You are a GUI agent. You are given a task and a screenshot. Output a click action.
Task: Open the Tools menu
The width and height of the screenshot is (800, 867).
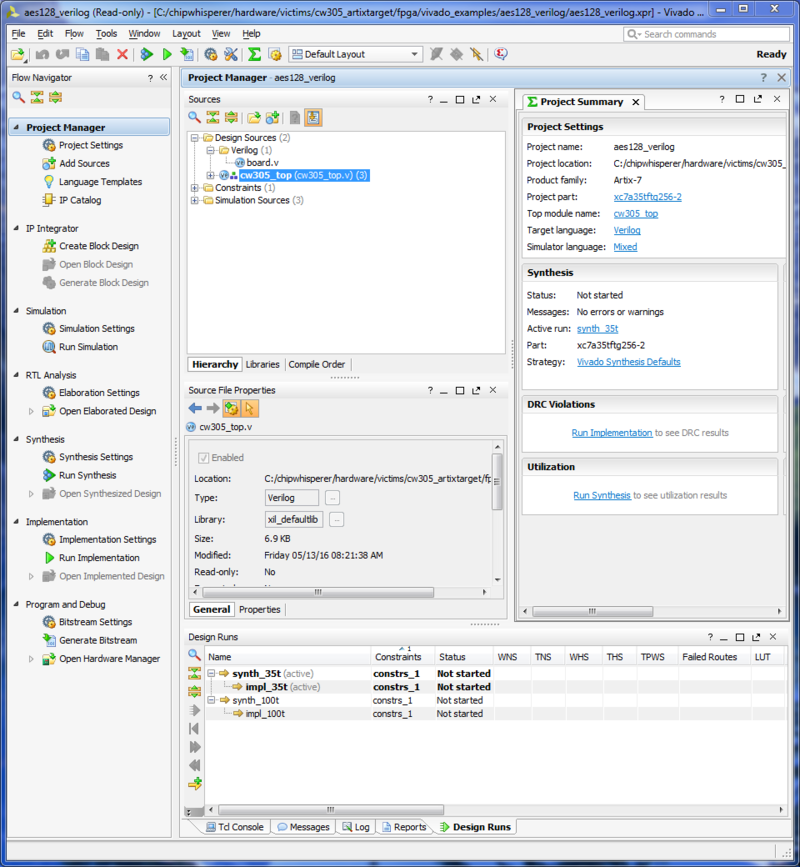106,34
